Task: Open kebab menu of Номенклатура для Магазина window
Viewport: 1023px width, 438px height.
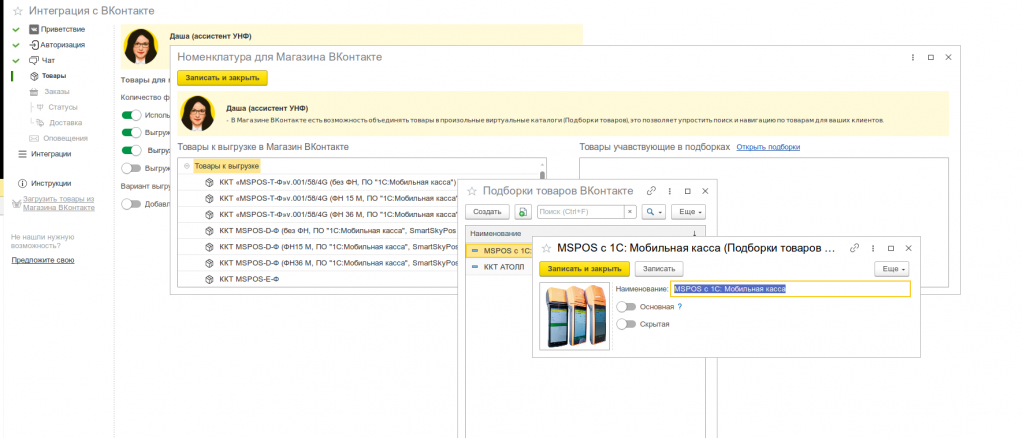Action: 913,57
